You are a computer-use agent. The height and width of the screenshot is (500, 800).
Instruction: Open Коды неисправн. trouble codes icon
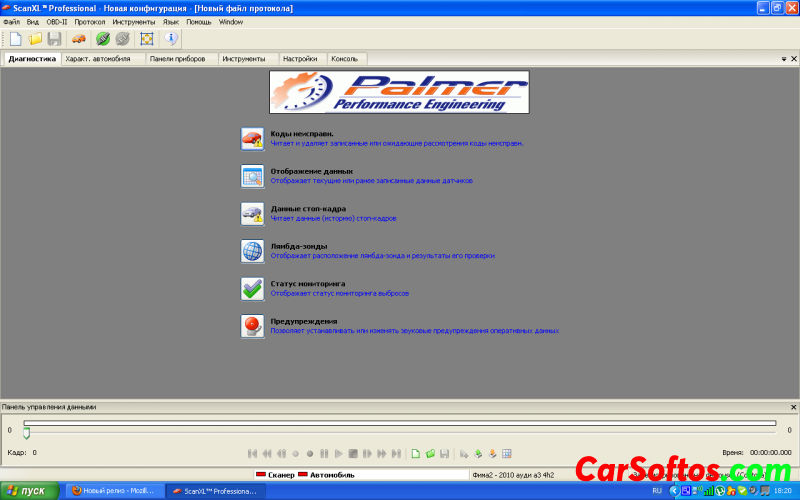pos(252,138)
